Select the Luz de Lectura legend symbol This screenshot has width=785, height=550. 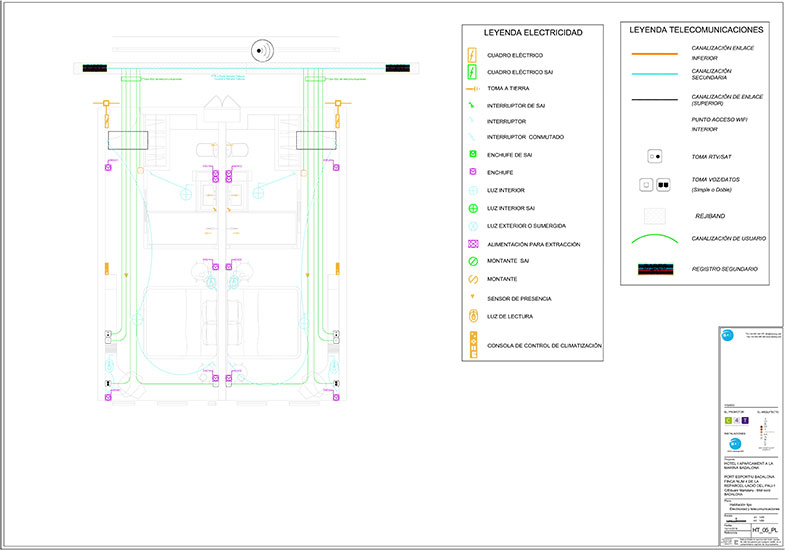coord(471,316)
